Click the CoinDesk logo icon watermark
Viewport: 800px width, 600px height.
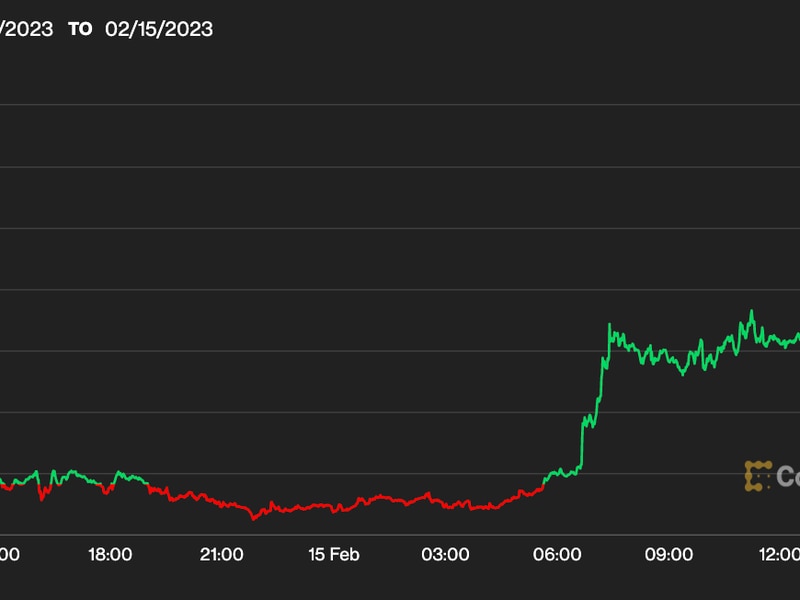(758, 476)
